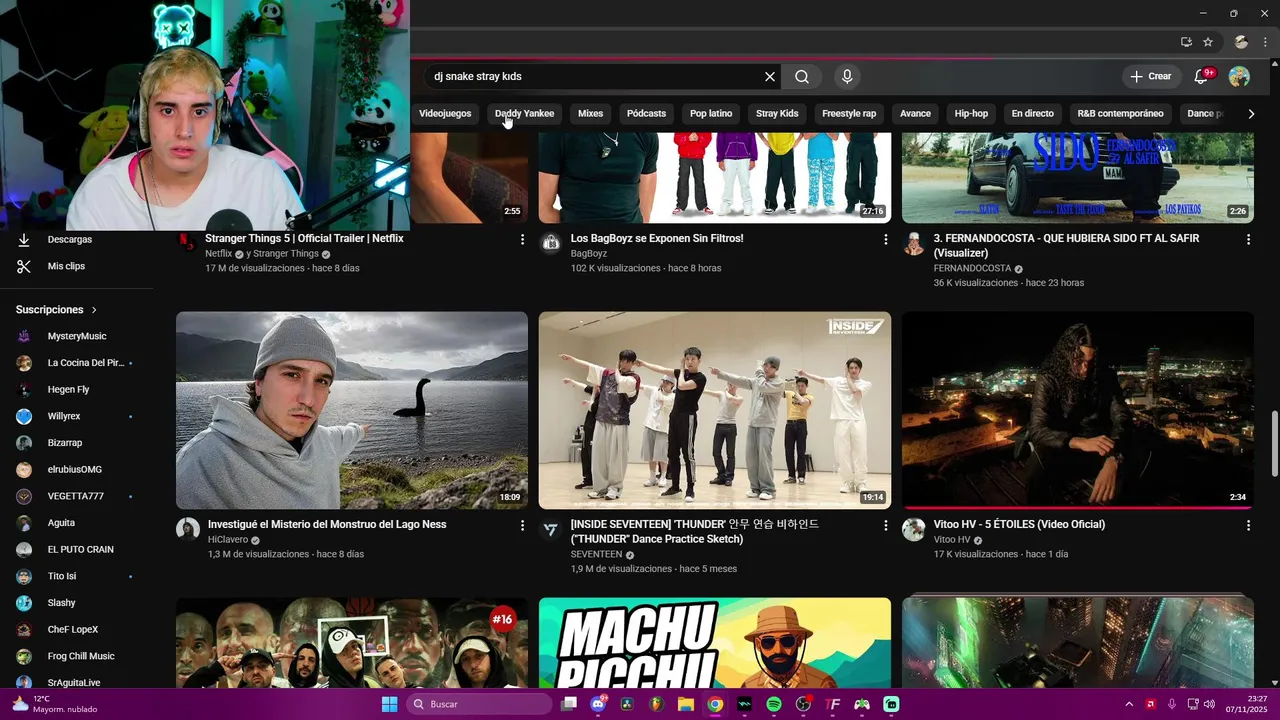1280x720 pixels.
Task: Open more options for Los BagBoyz video
Action: tap(885, 239)
